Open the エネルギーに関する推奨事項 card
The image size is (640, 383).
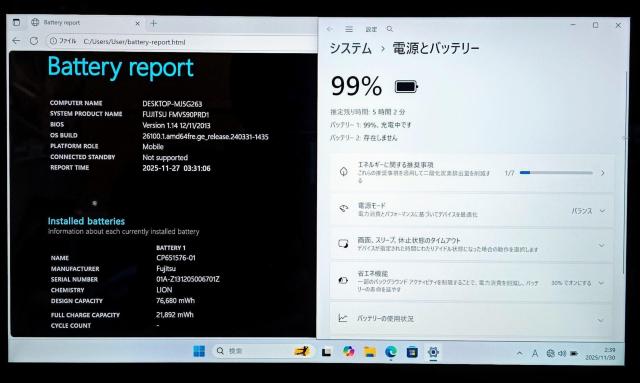(x=472, y=173)
